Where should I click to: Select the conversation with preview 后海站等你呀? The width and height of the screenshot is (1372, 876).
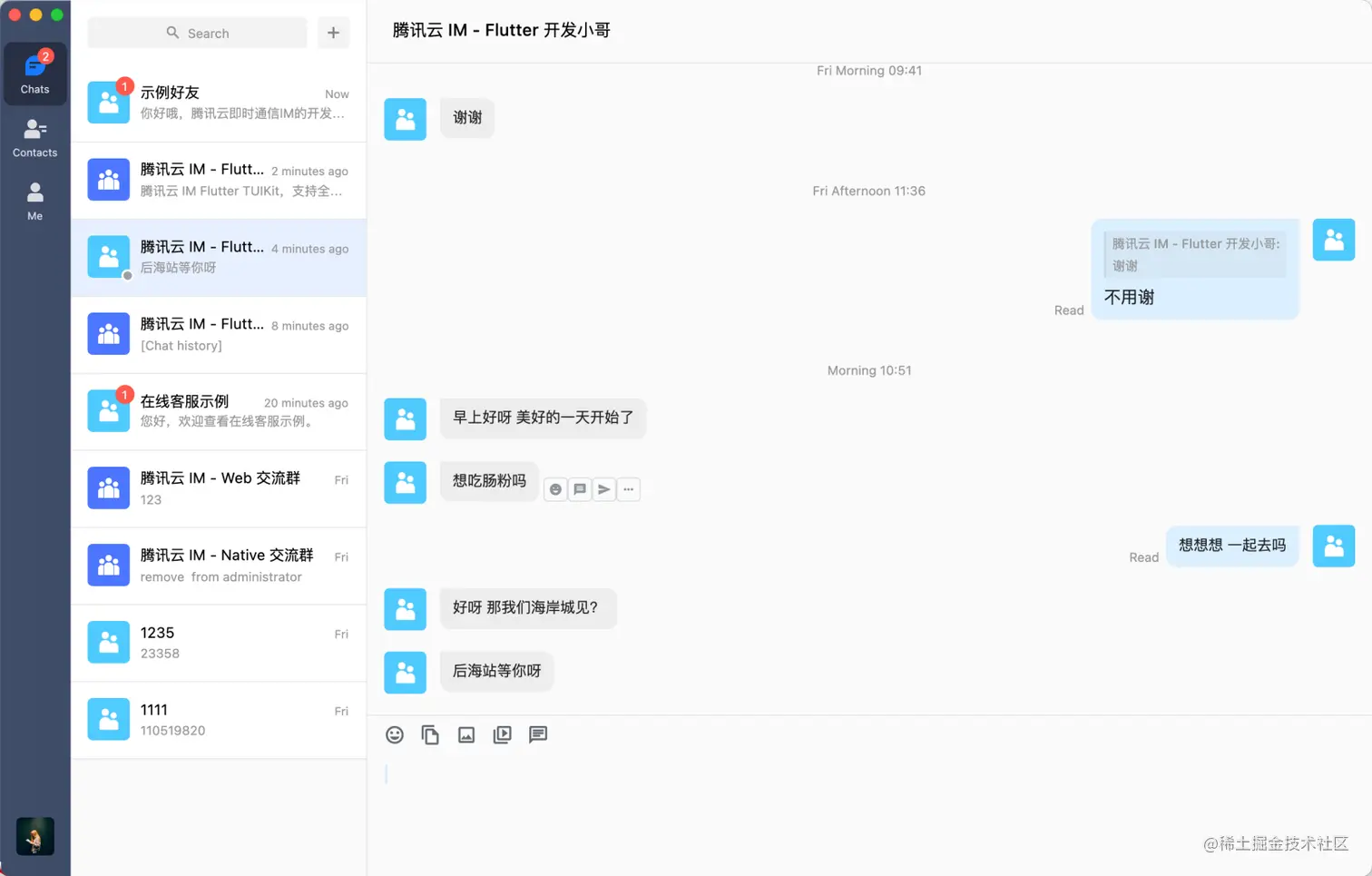[x=219, y=257]
